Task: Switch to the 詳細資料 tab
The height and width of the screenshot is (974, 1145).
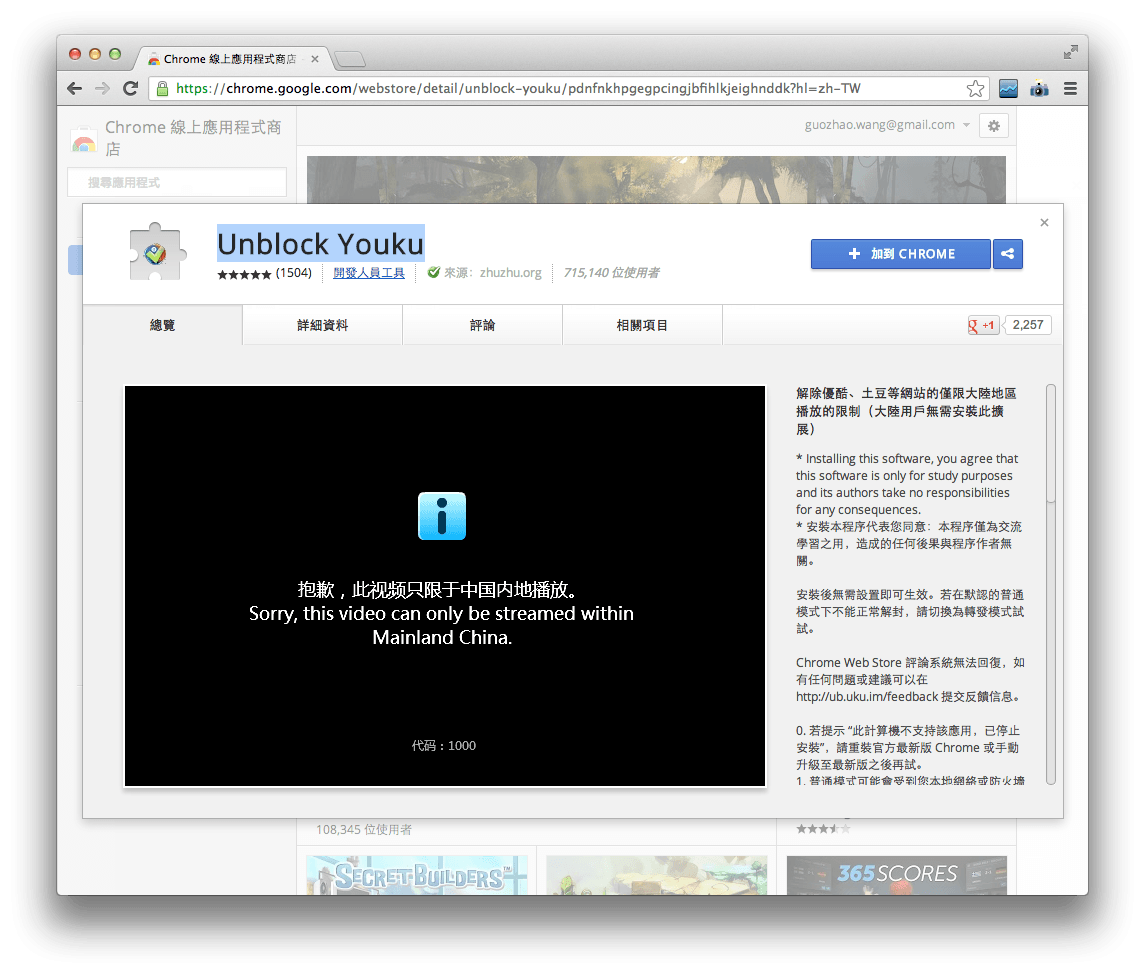Action: coord(322,324)
